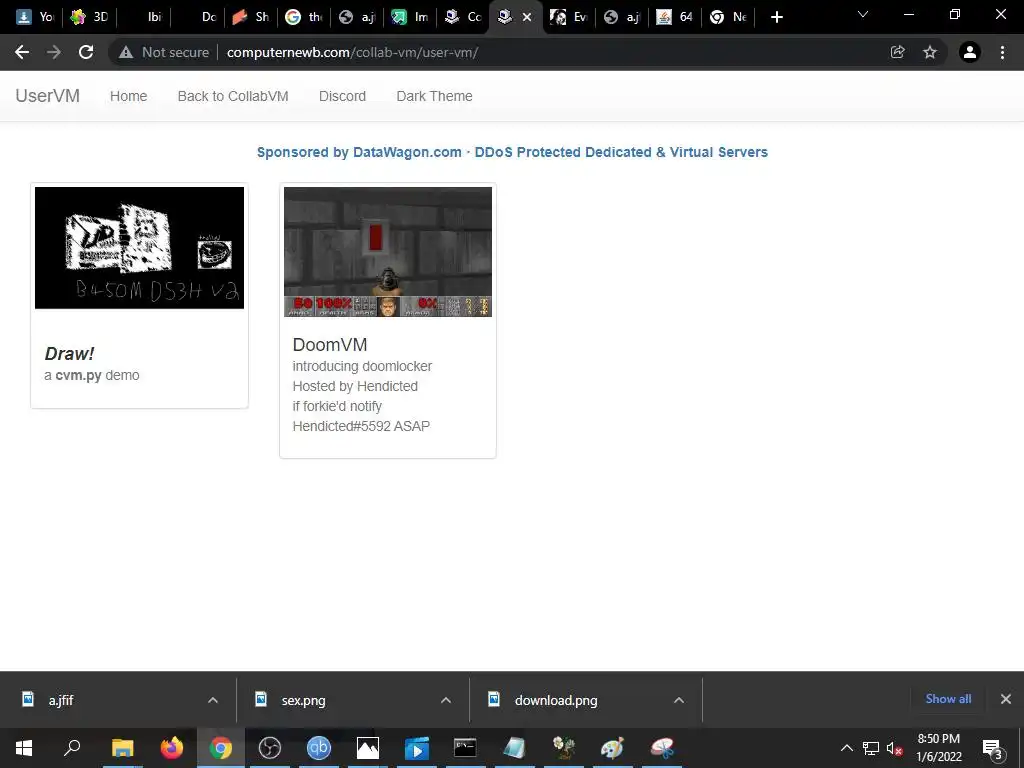
Task: Open the Draw! VM thumbnail
Action: click(139, 248)
